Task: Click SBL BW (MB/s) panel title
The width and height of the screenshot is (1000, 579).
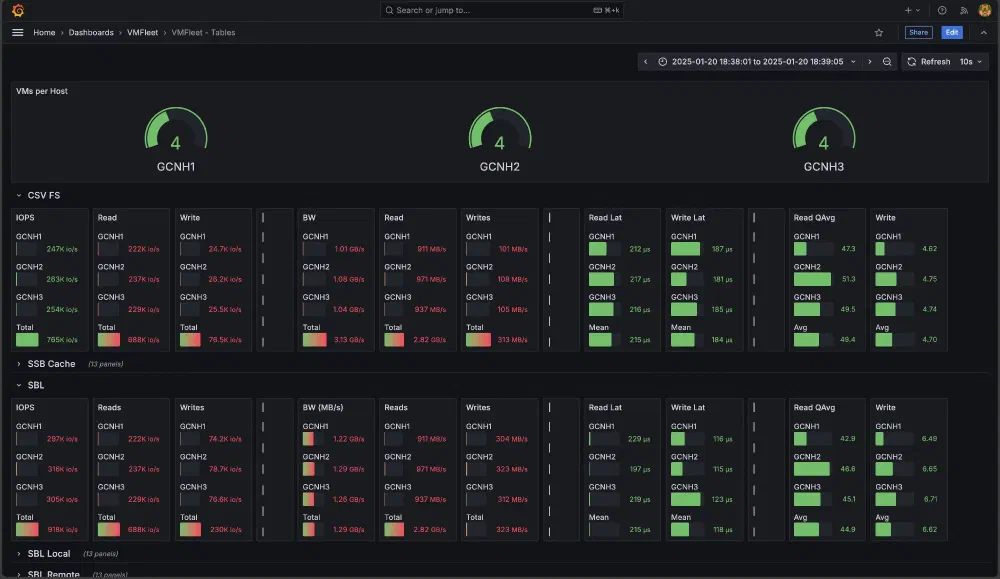Action: point(323,407)
